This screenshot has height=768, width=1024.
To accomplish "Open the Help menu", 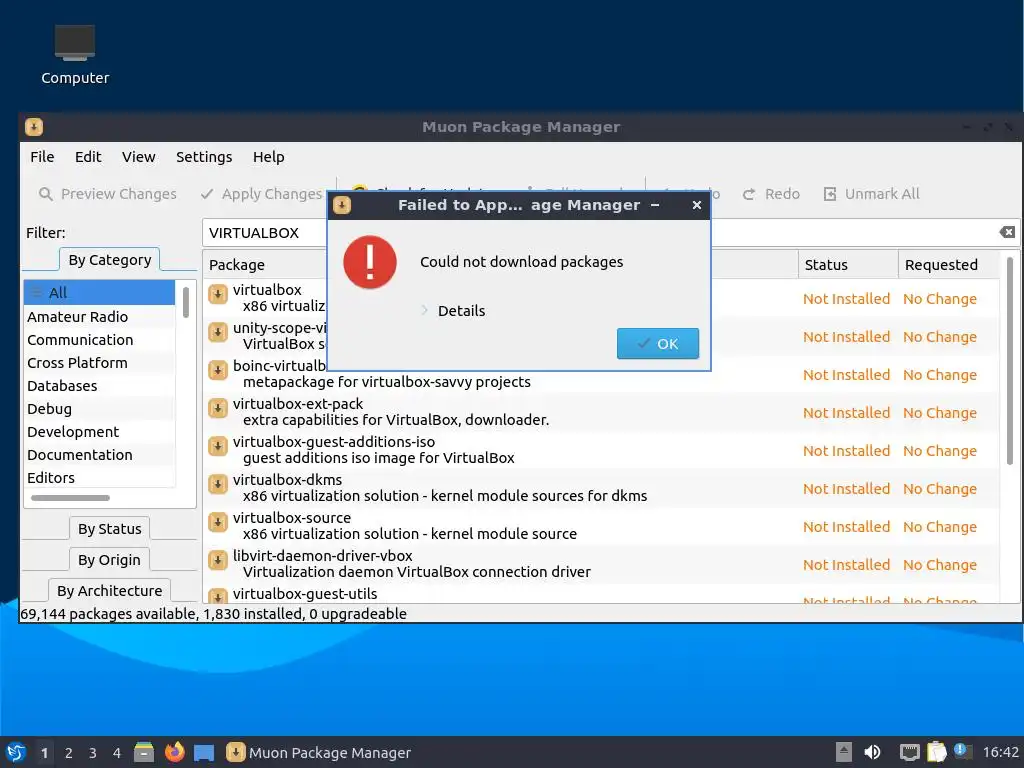I will coord(268,157).
